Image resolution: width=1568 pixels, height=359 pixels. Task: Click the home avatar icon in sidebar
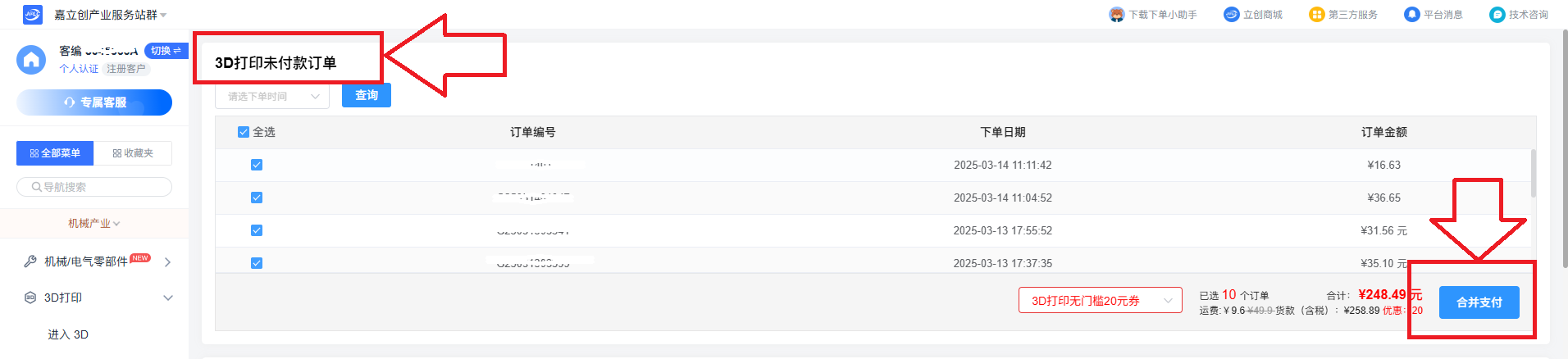coord(31,60)
